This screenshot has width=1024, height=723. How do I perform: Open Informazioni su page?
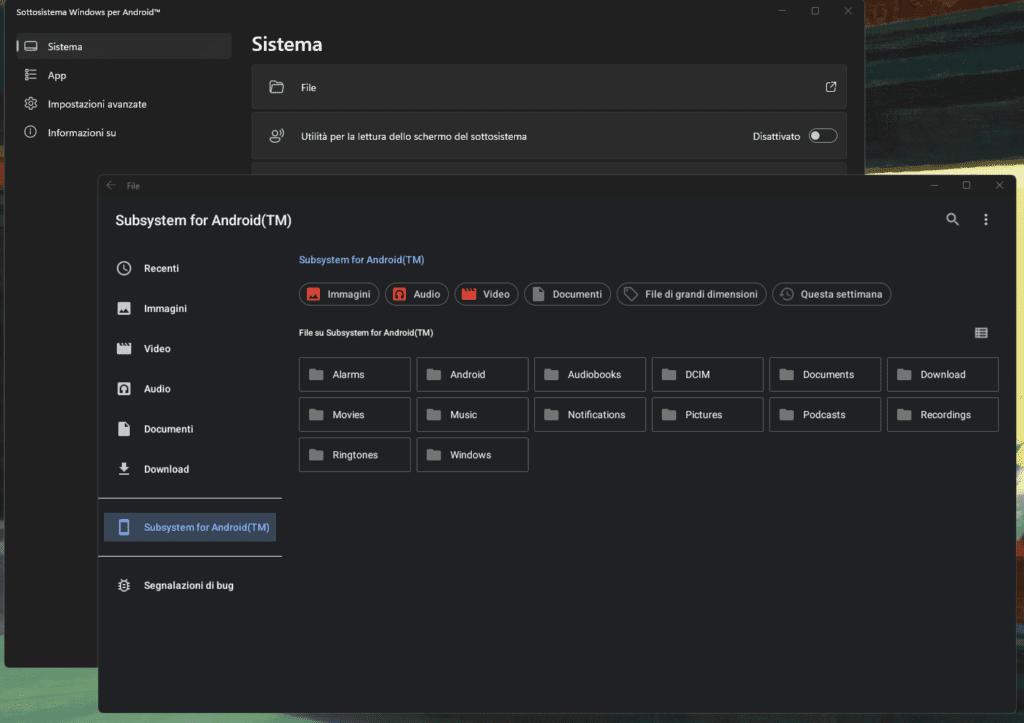click(x=82, y=132)
